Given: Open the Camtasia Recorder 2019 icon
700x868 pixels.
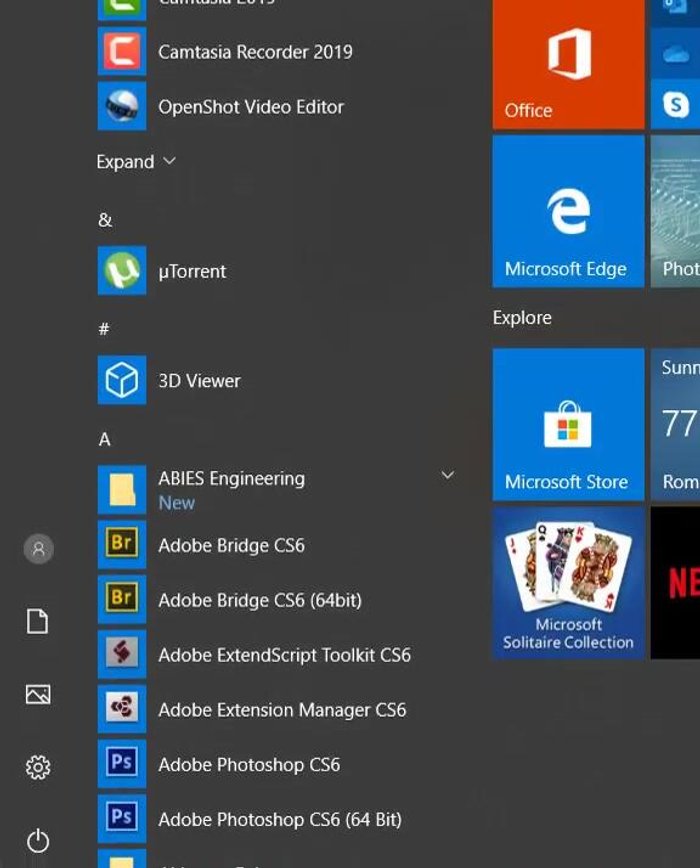Looking at the screenshot, I should (122, 52).
